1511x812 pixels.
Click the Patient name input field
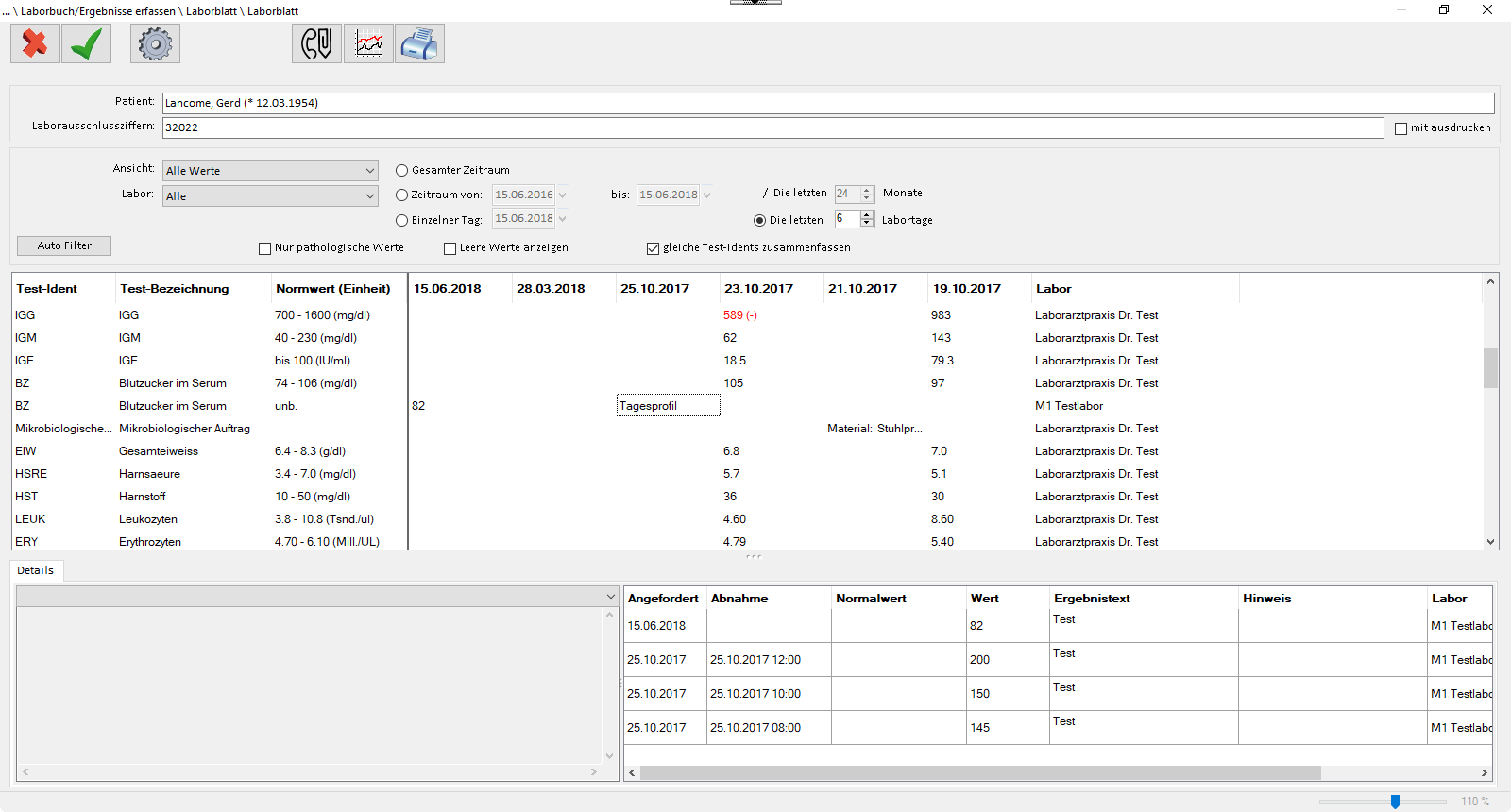click(828, 103)
